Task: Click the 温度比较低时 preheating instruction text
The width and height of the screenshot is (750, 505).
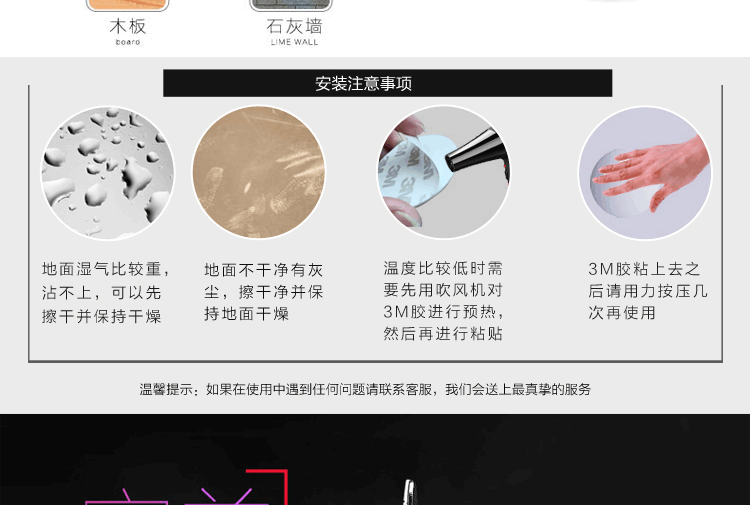Action: [x=443, y=300]
